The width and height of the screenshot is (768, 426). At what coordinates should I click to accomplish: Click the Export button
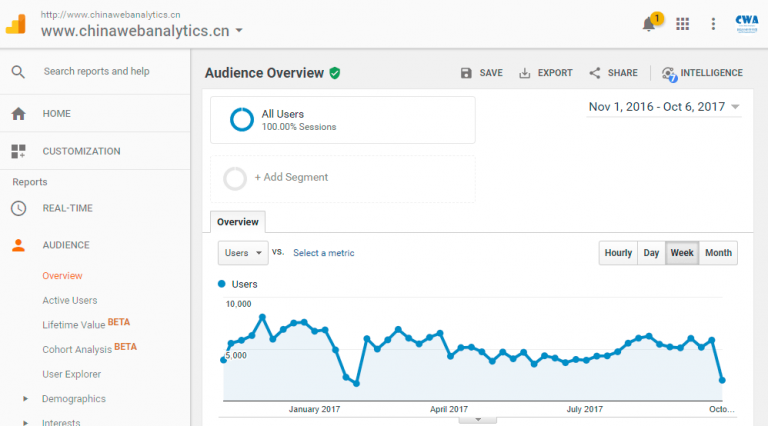pos(546,73)
